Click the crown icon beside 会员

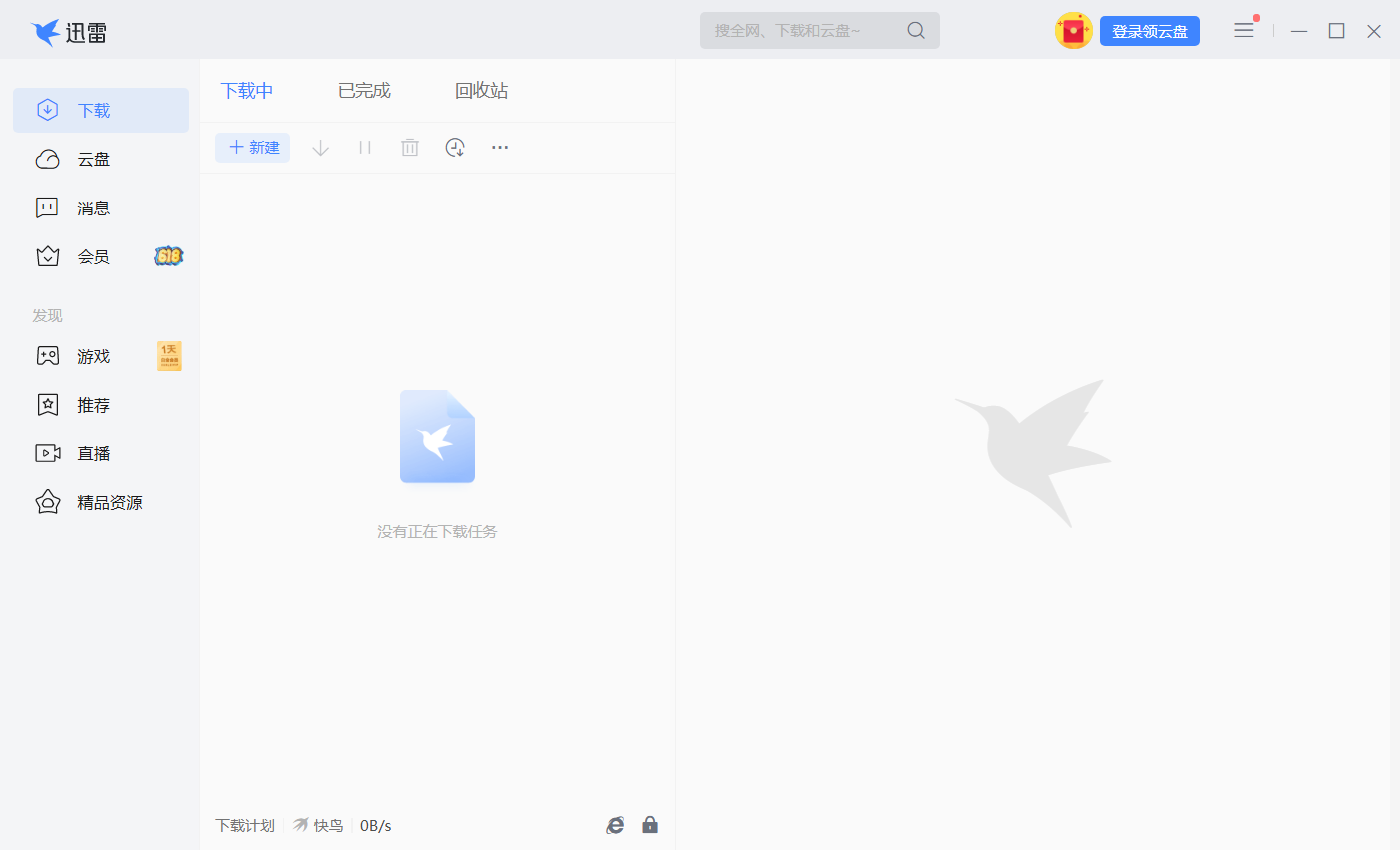[47, 256]
